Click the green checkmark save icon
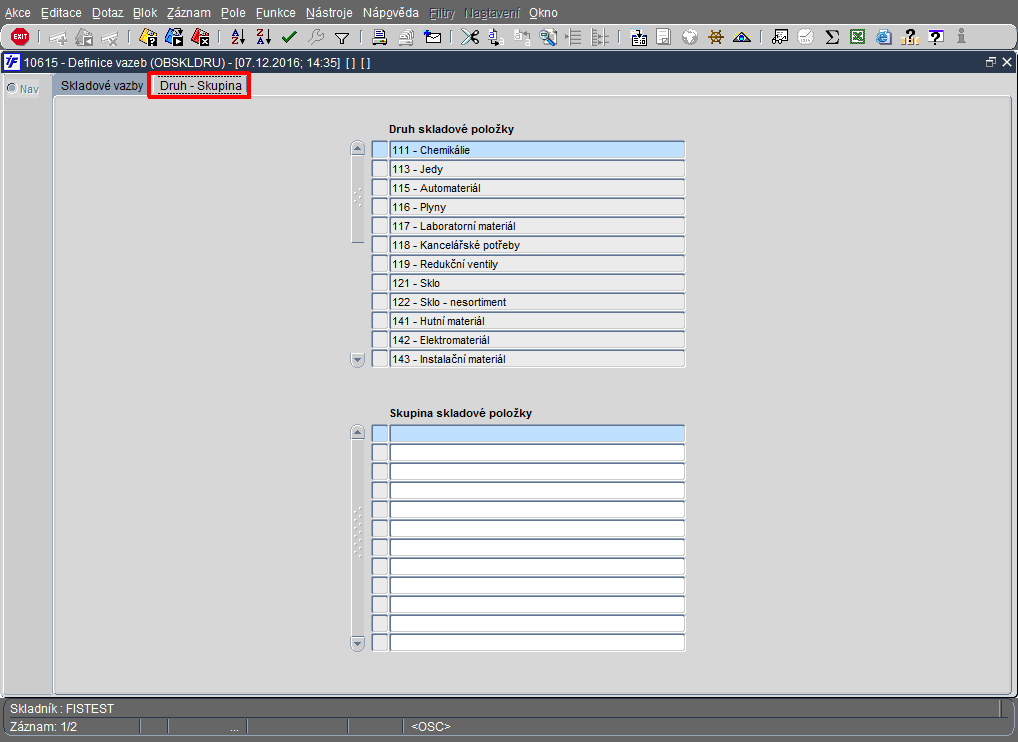1018x742 pixels. [289, 37]
